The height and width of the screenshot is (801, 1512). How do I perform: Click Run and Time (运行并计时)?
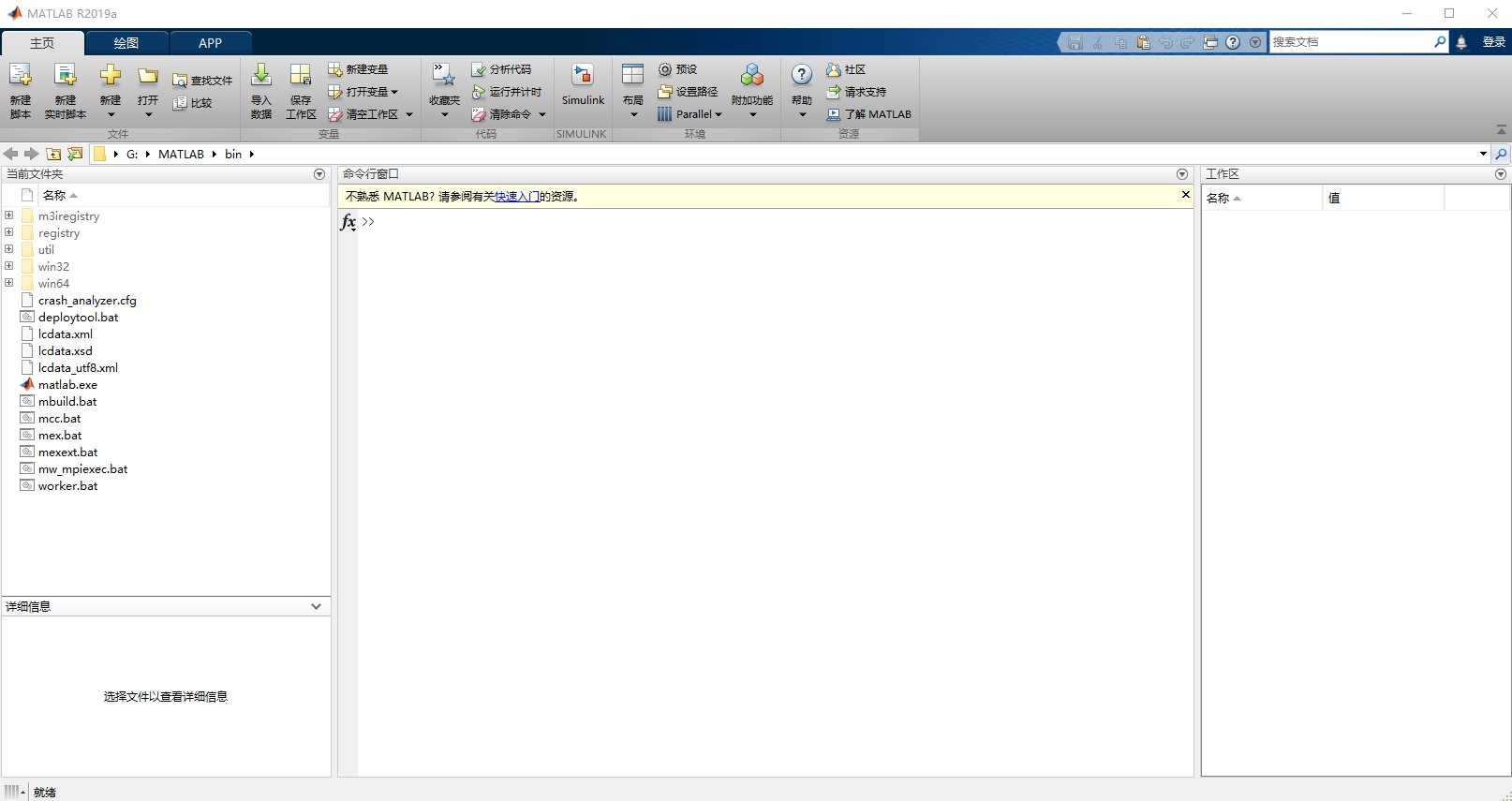click(x=507, y=92)
